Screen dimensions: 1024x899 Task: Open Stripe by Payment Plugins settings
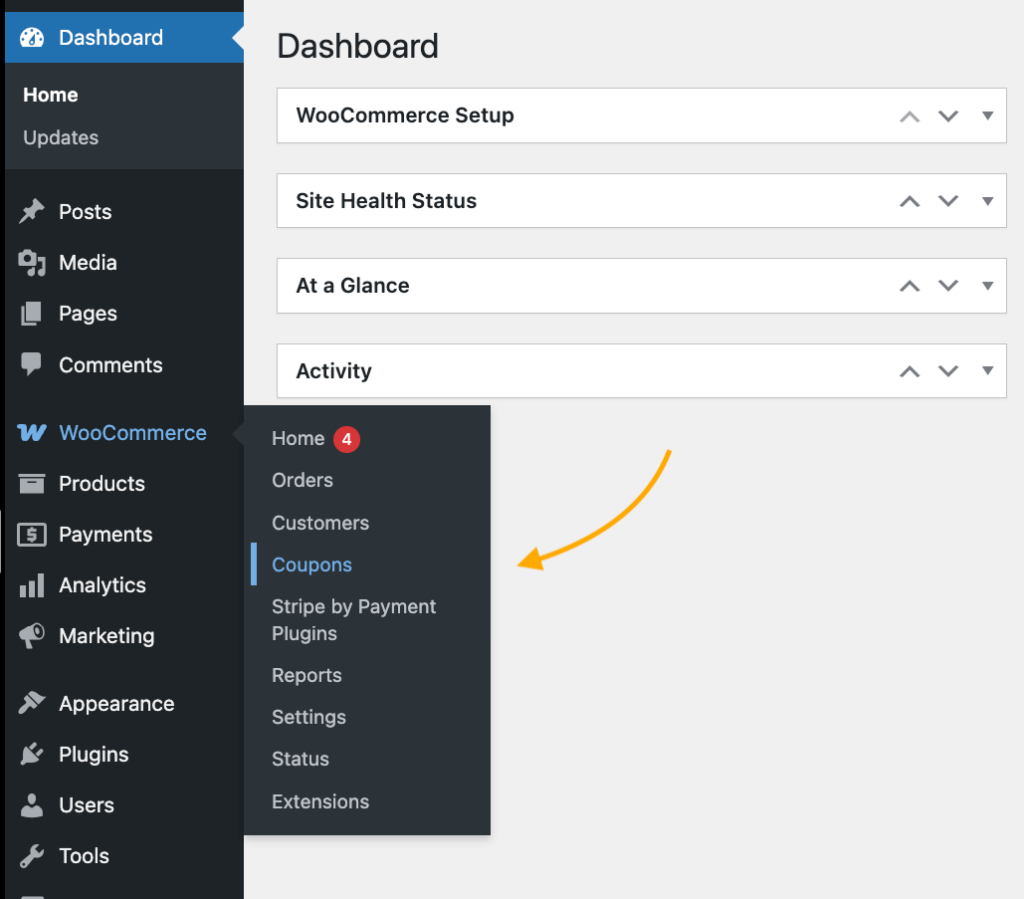pos(353,620)
